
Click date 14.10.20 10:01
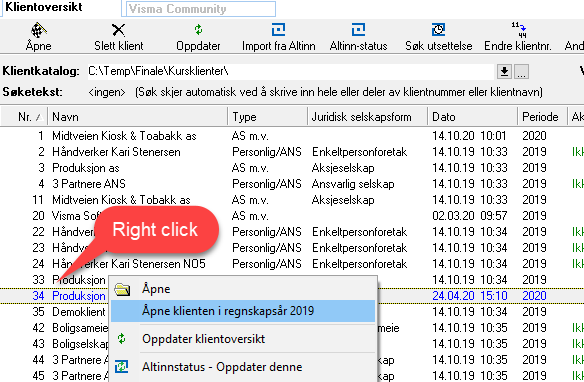pyautogui.click(x=469, y=136)
